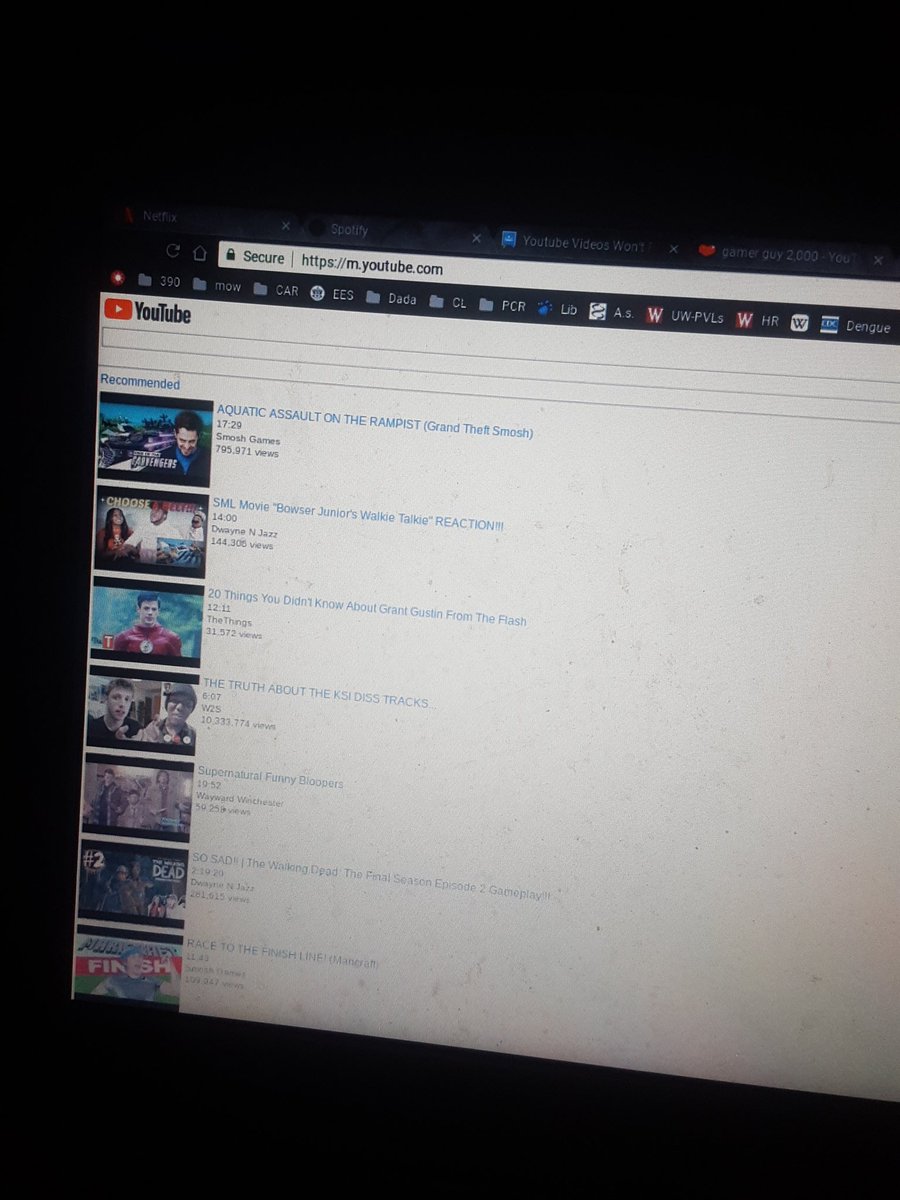Open the HR bookmark
Screen dimensions: 900x1200
(758, 320)
